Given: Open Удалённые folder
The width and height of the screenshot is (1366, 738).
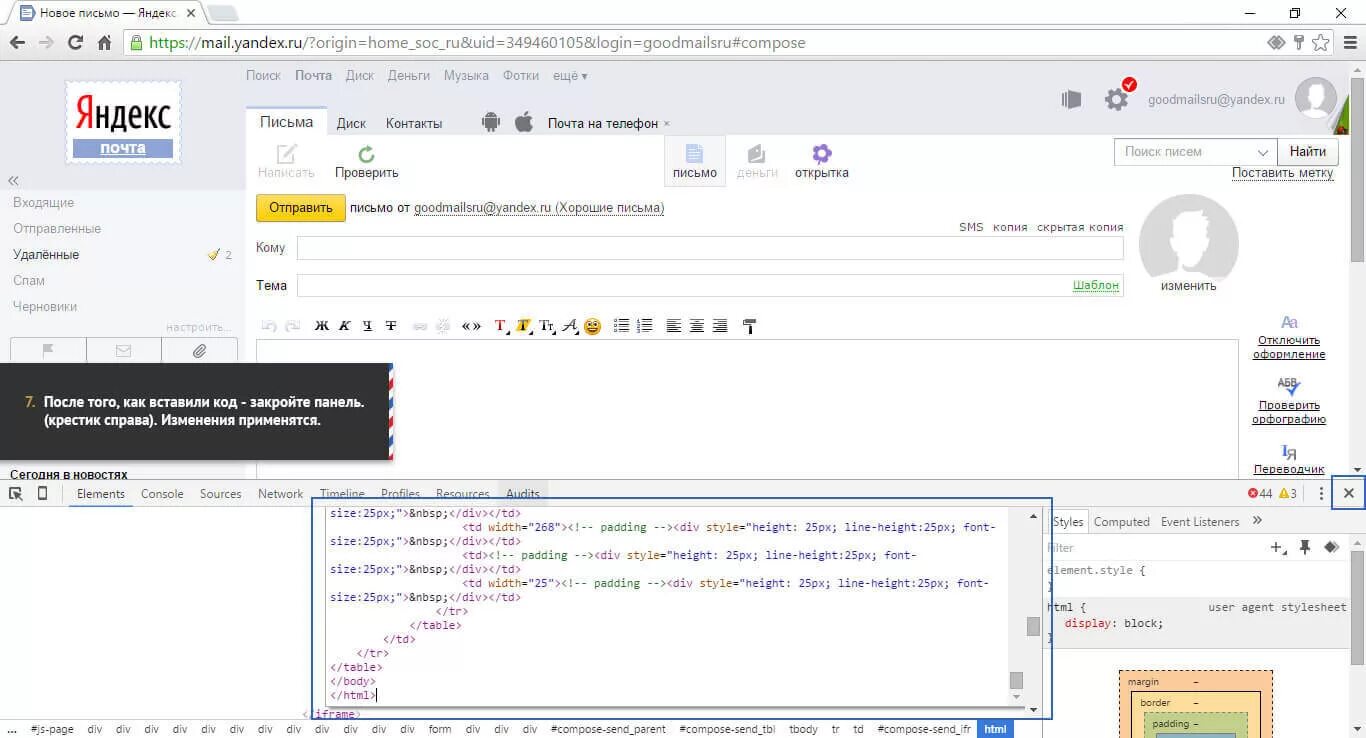Looking at the screenshot, I should click(x=46, y=255).
